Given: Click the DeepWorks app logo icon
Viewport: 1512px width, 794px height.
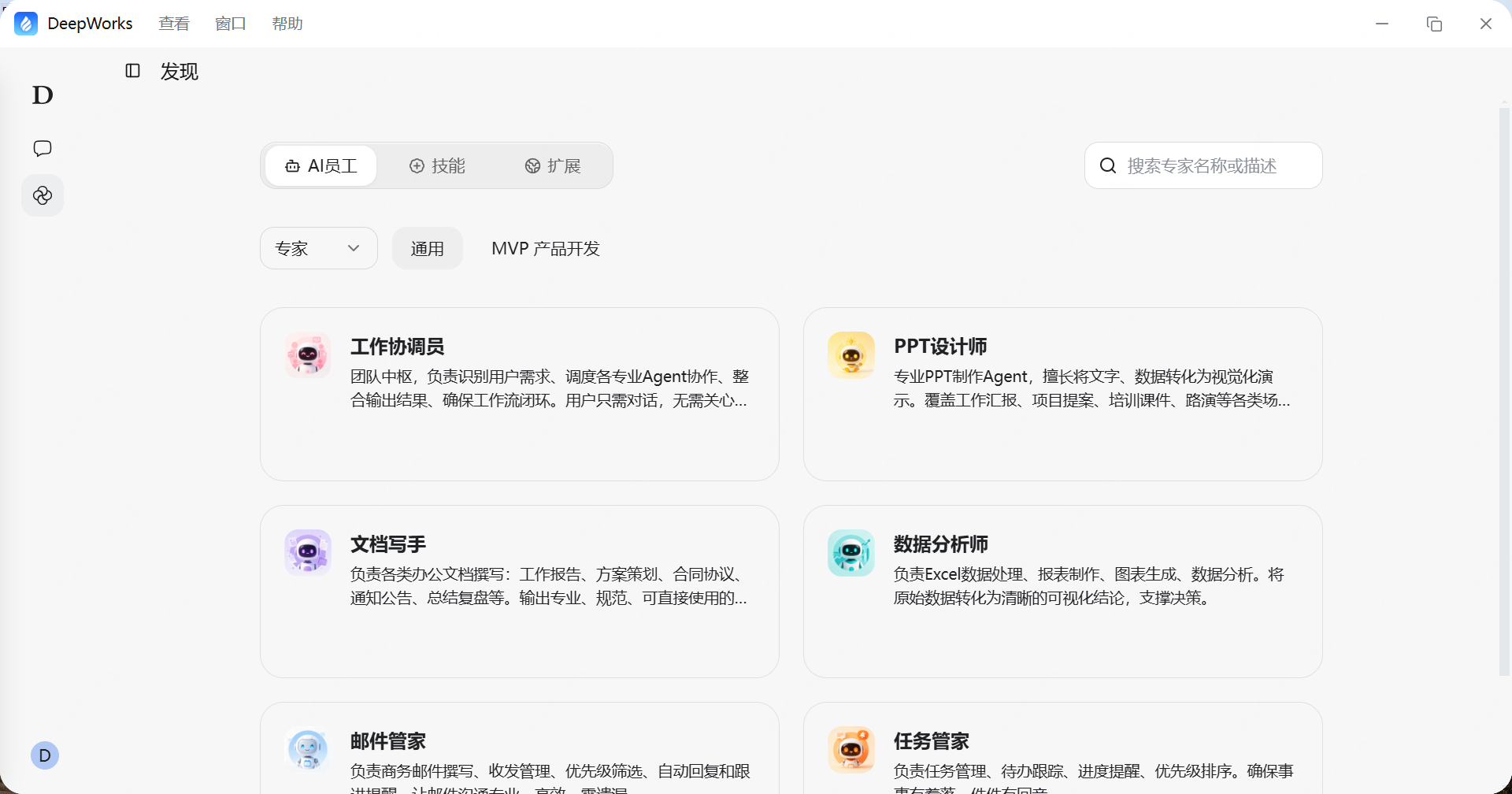Looking at the screenshot, I should 26,24.
